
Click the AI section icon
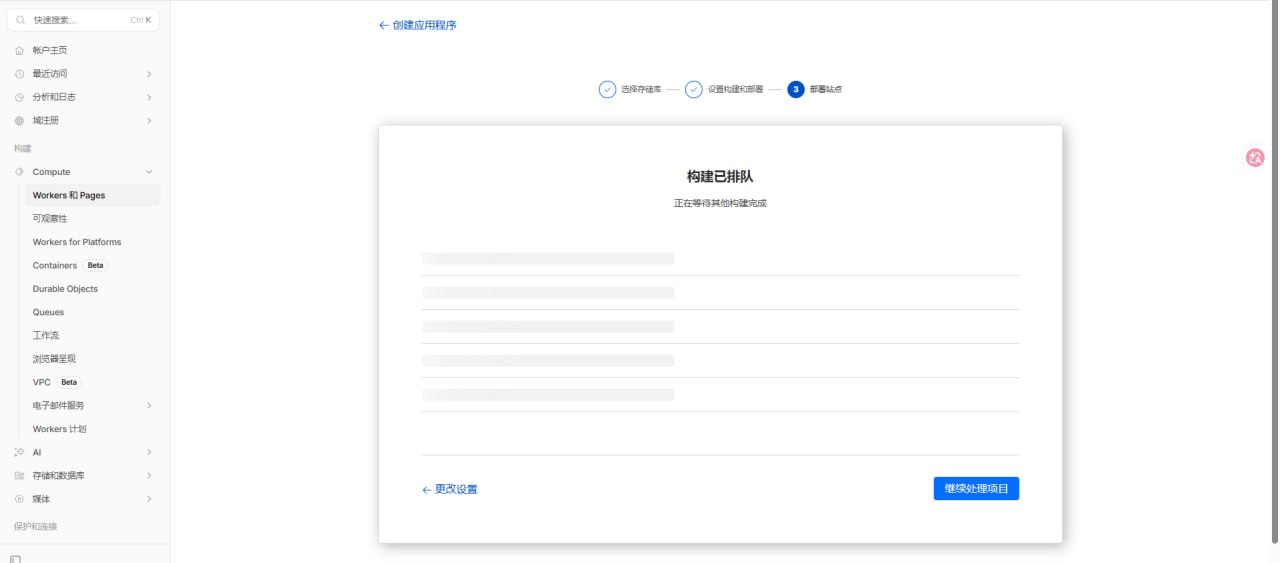click(19, 452)
